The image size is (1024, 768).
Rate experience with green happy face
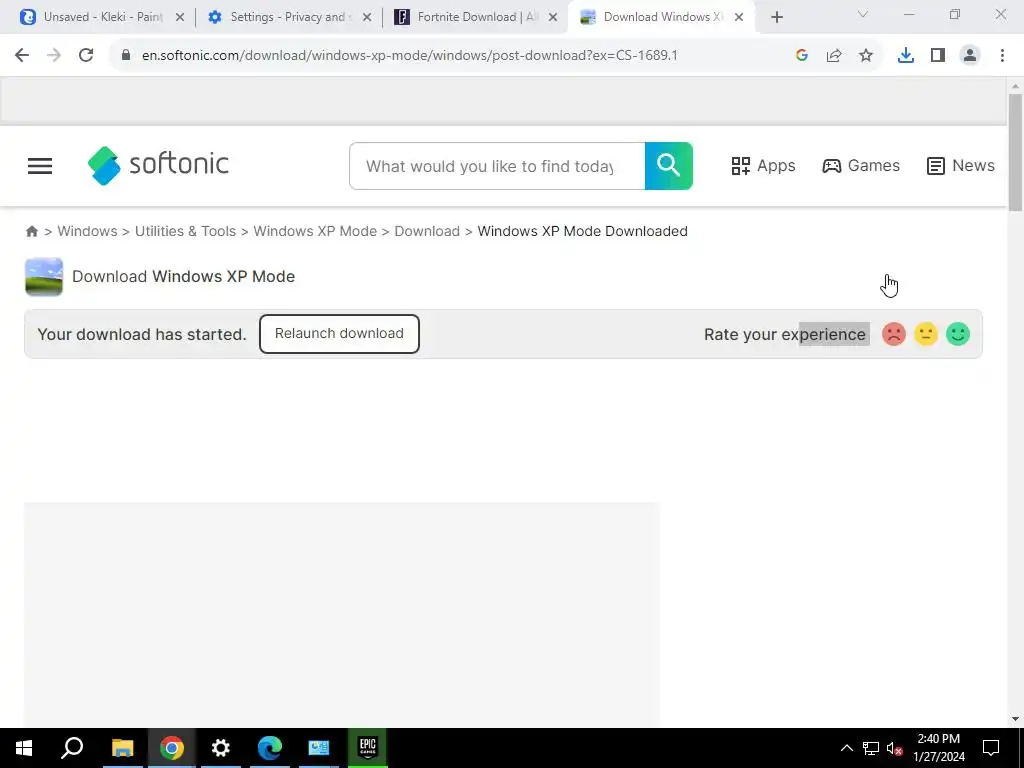coord(958,334)
